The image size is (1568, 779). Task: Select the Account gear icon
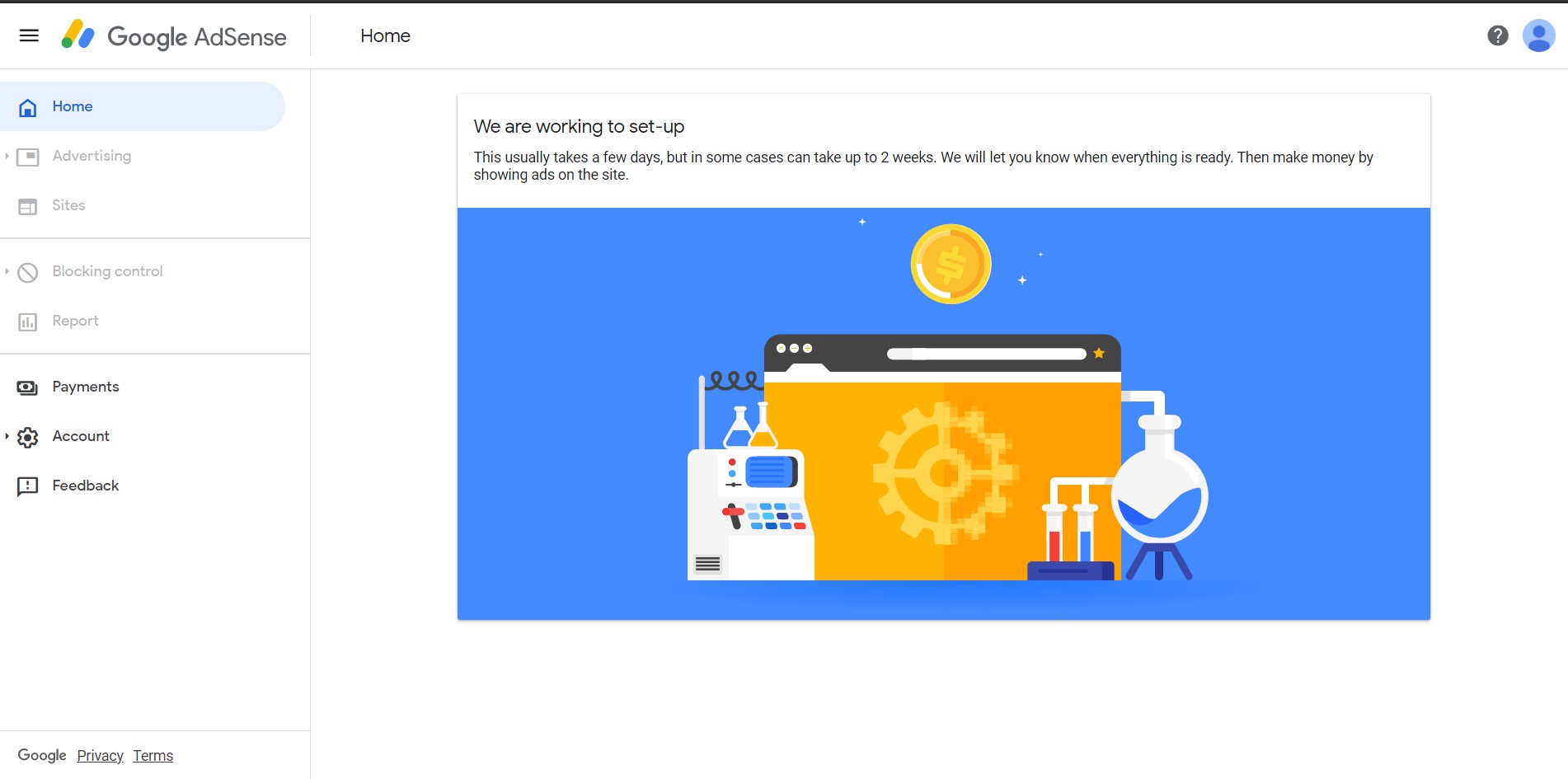click(x=27, y=437)
